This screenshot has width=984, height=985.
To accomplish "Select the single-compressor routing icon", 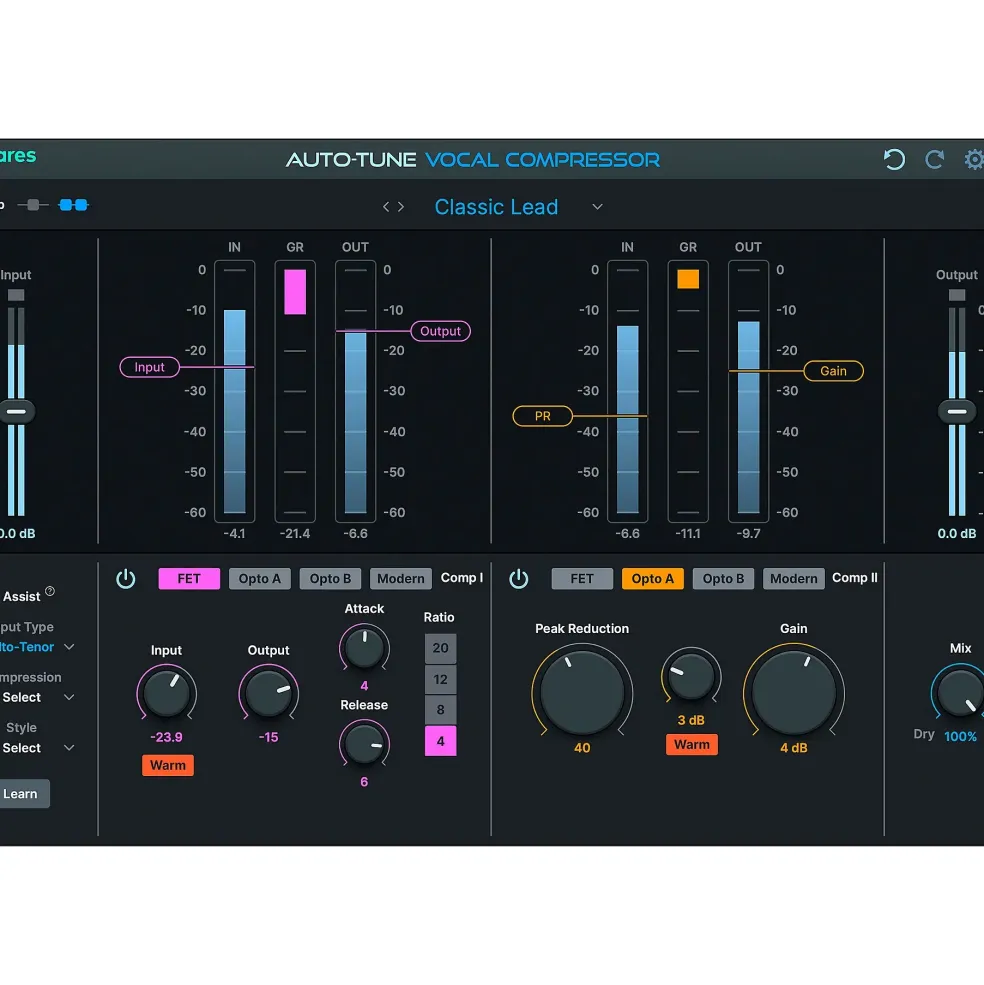I will tap(33, 205).
